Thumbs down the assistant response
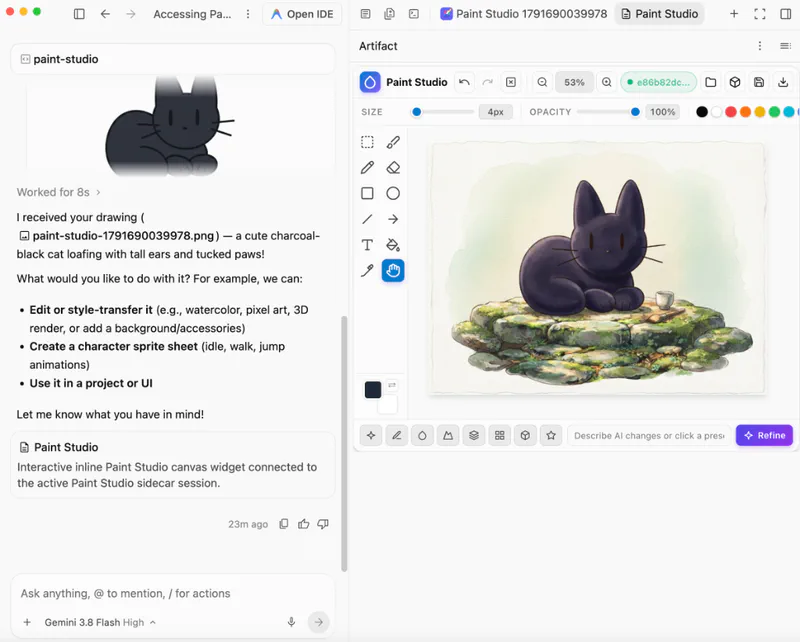This screenshot has width=800, height=642. click(x=323, y=524)
